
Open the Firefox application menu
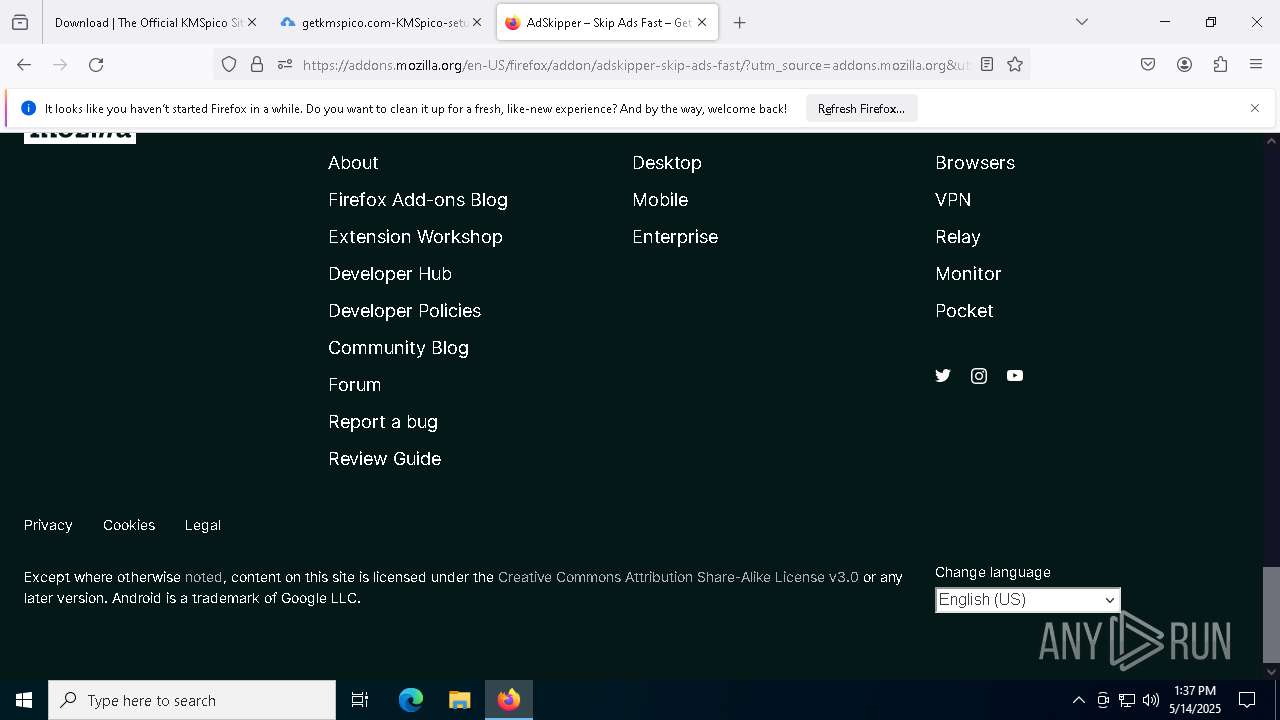[1256, 65]
